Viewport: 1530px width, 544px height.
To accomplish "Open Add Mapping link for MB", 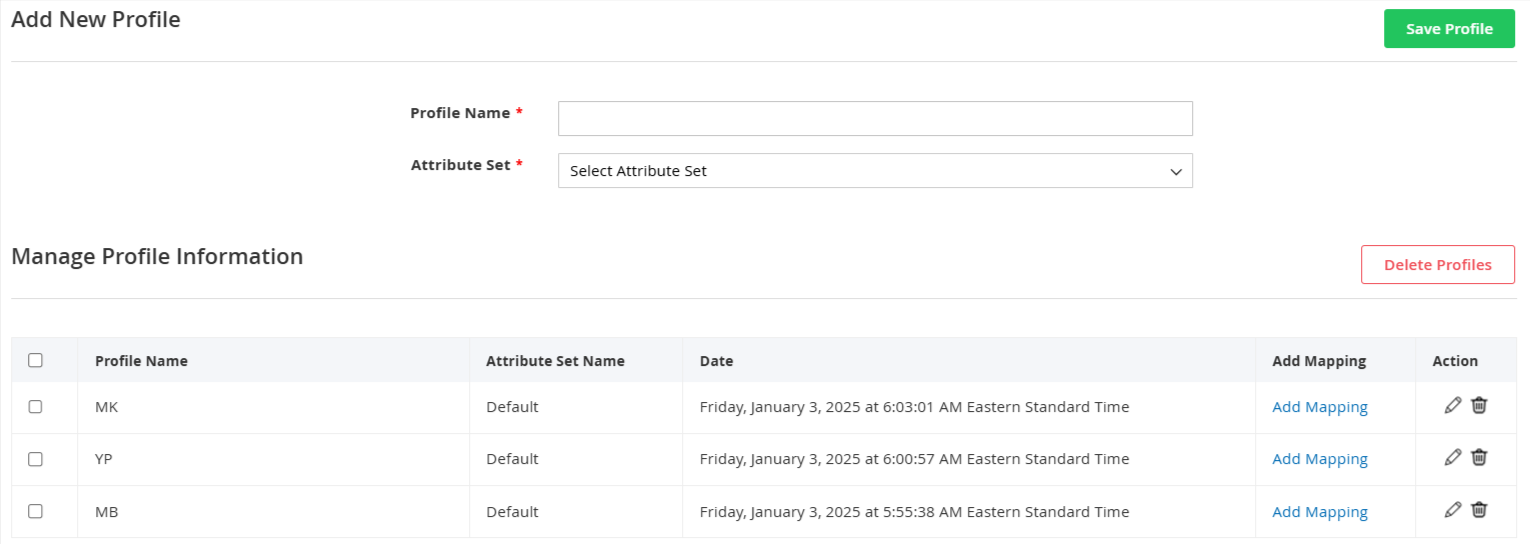I will tap(1320, 512).
